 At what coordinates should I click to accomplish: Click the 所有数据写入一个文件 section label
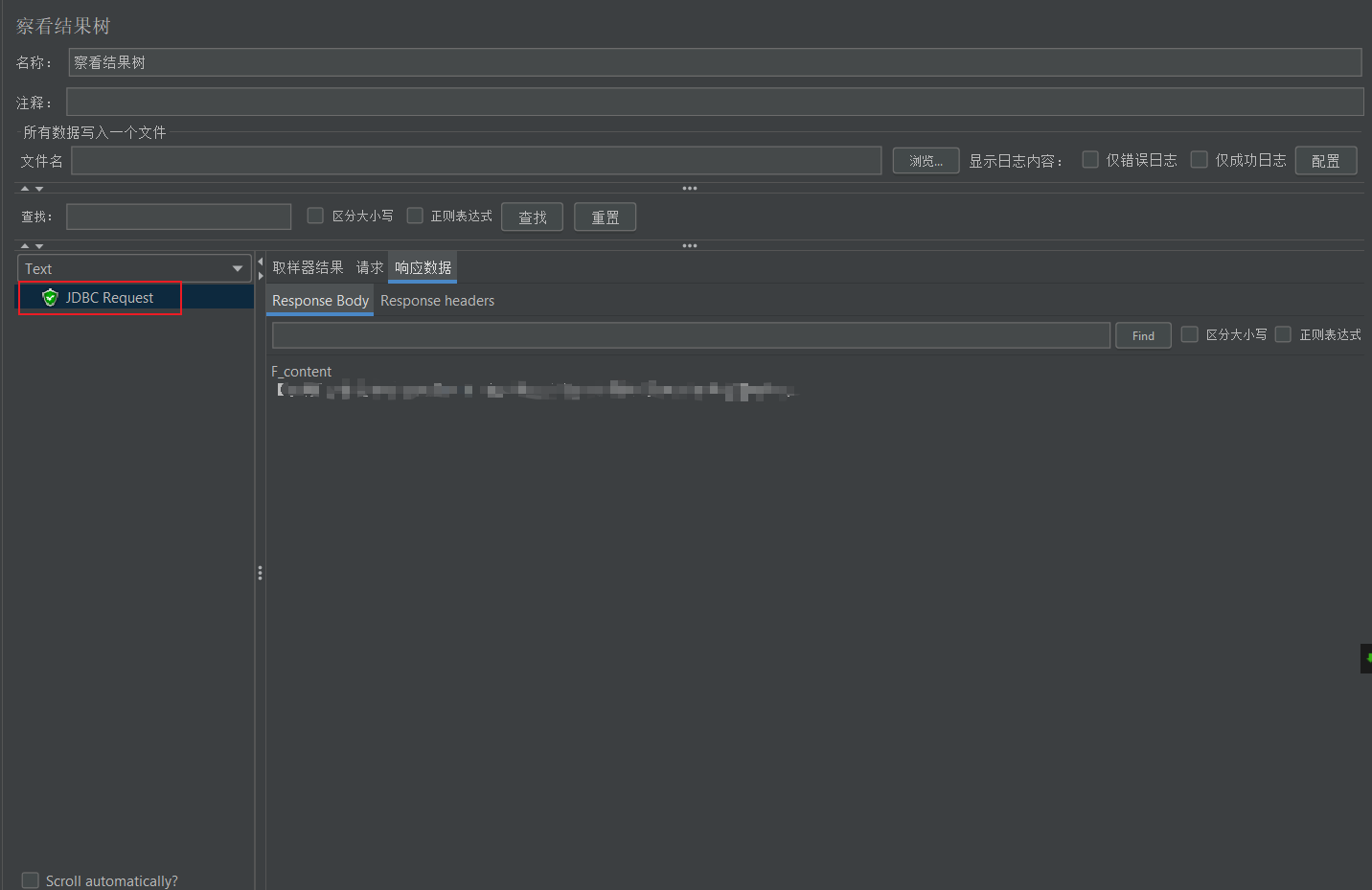coord(95,132)
